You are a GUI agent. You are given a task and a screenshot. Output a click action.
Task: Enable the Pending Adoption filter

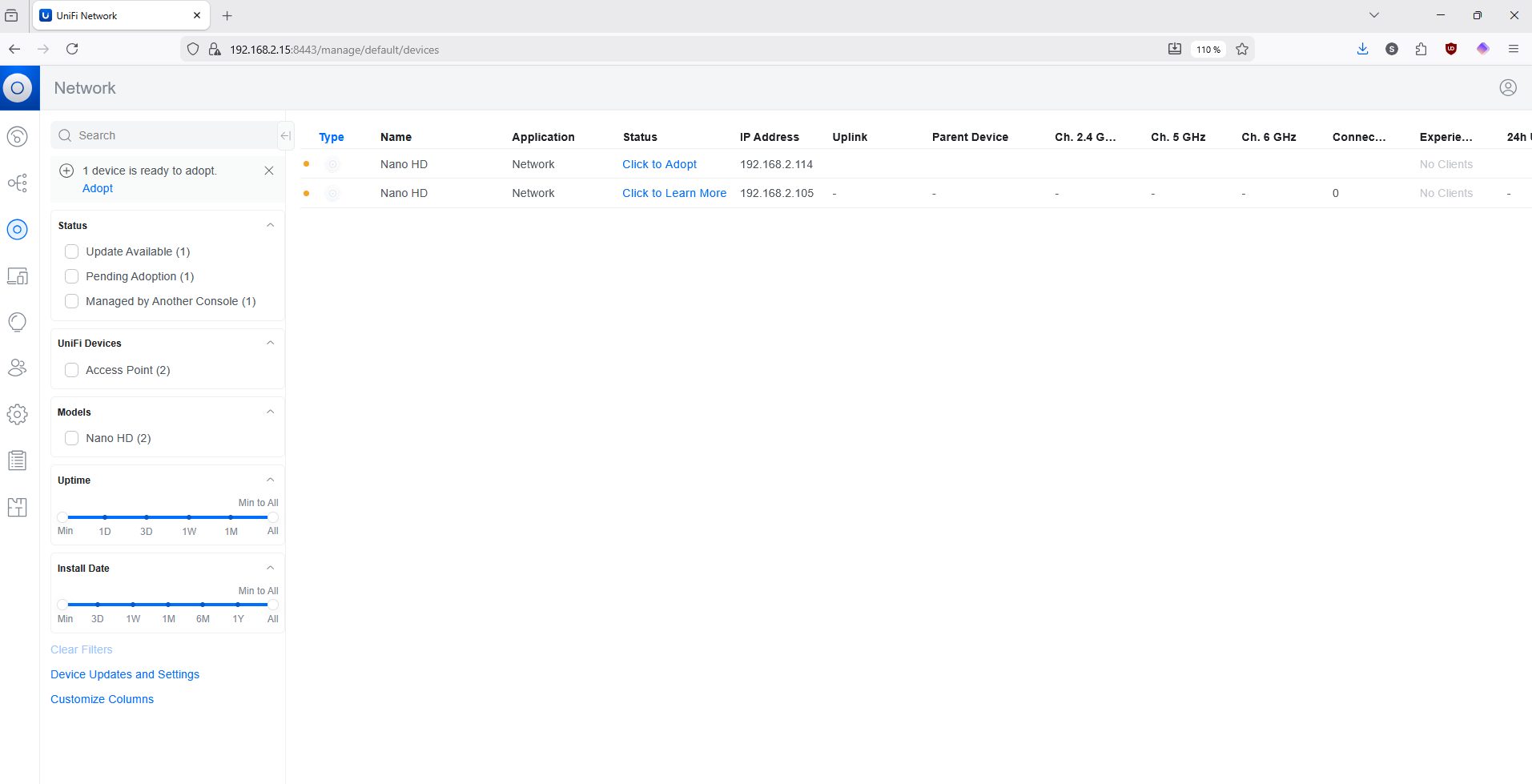(x=72, y=276)
